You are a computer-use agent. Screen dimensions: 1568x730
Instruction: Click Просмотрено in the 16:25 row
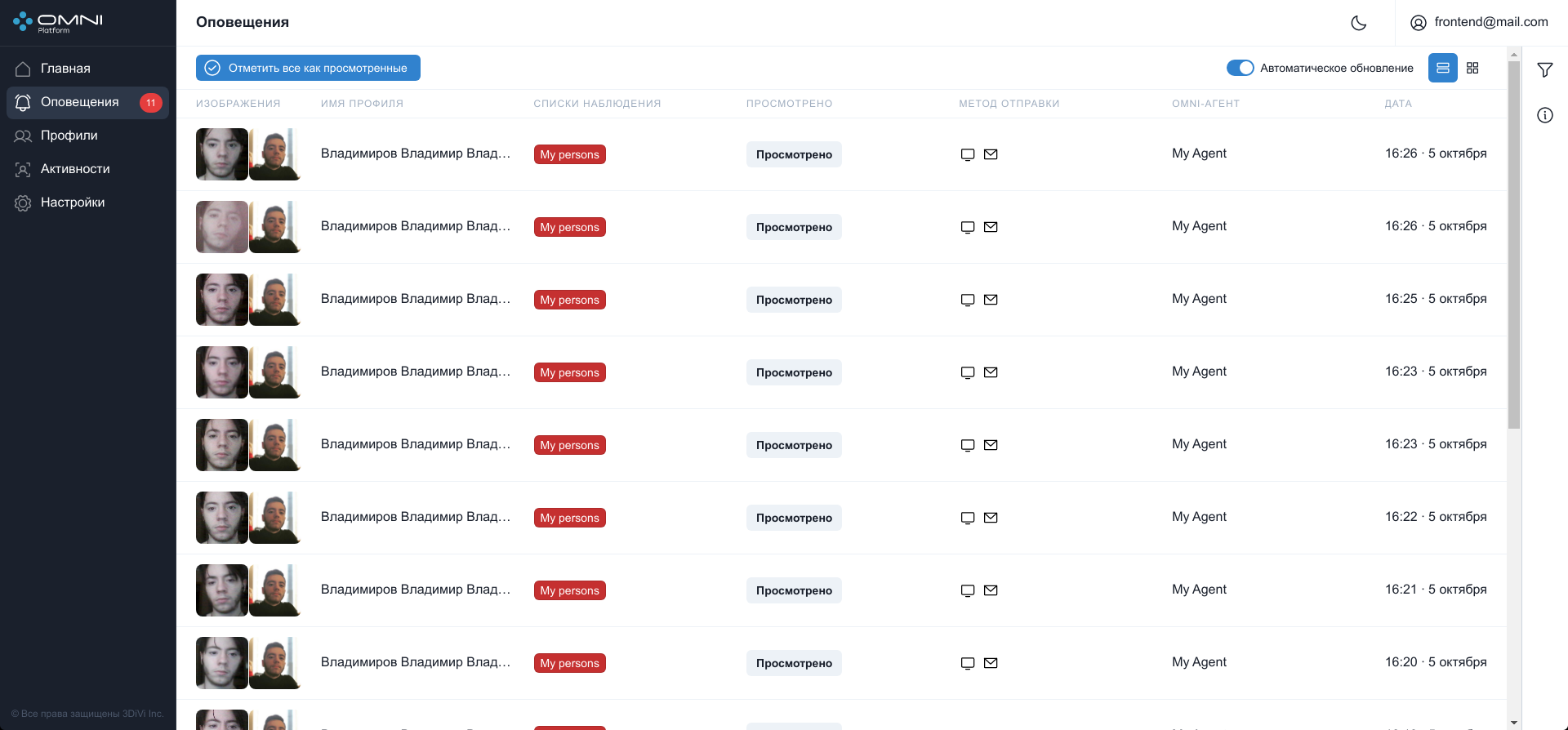coord(794,300)
